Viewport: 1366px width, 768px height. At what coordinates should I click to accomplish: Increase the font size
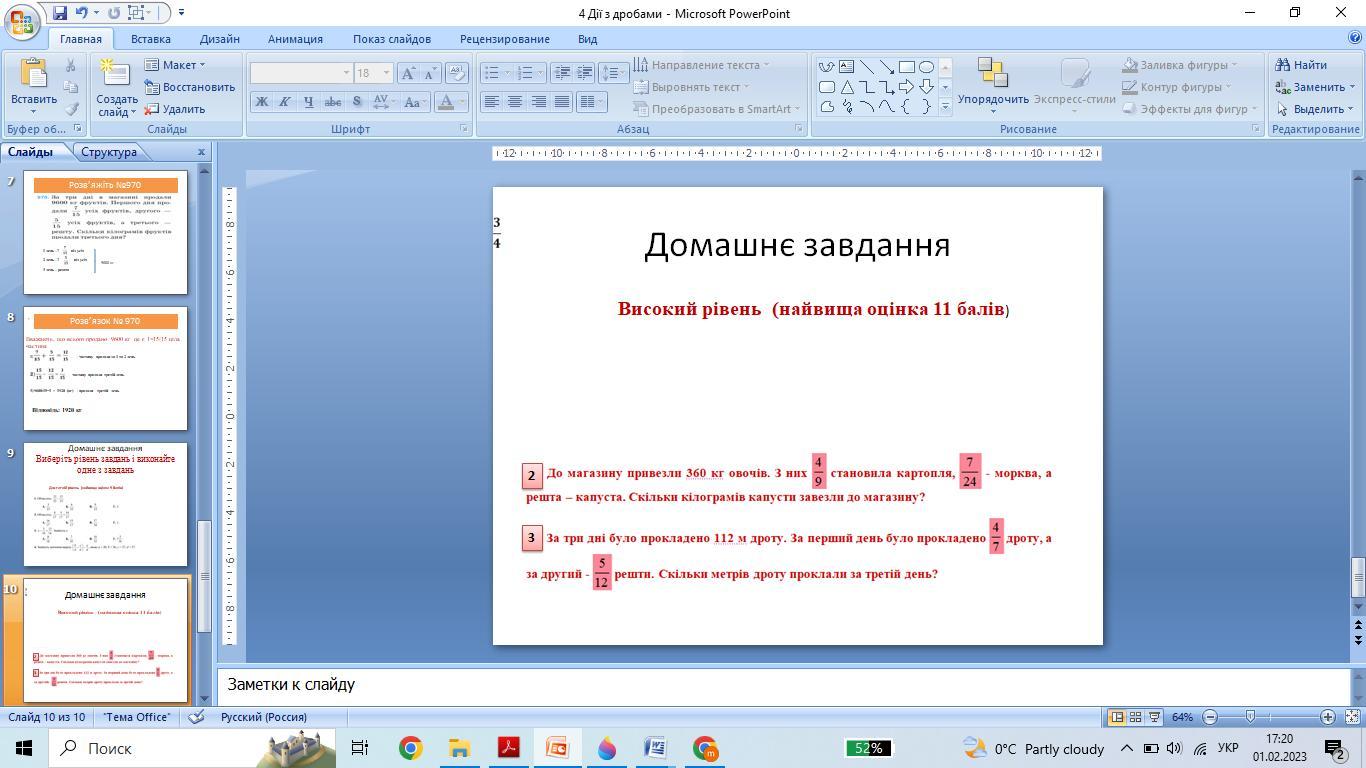[408, 73]
